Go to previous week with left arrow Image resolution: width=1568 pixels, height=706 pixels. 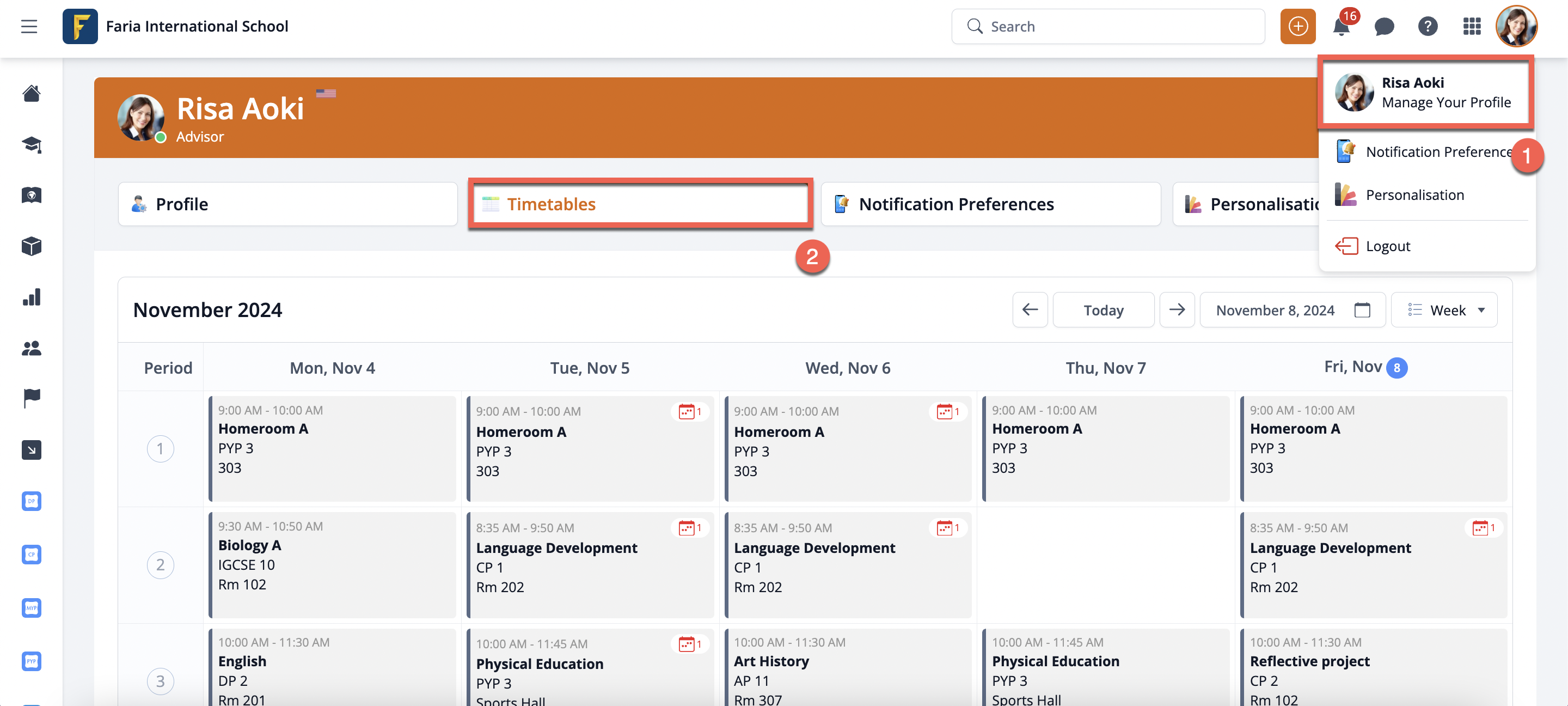point(1030,310)
